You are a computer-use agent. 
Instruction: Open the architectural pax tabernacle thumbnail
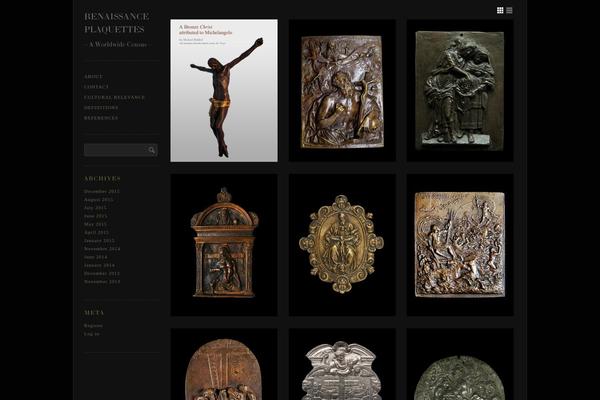click(x=224, y=245)
